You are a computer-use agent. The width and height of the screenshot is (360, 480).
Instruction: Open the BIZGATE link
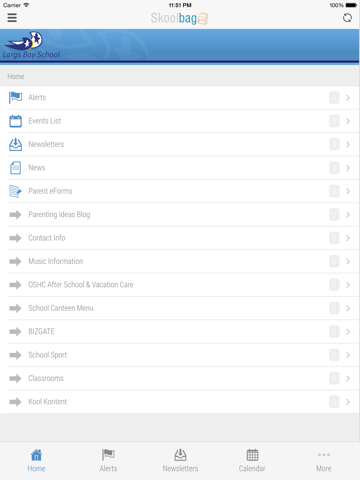click(180, 332)
